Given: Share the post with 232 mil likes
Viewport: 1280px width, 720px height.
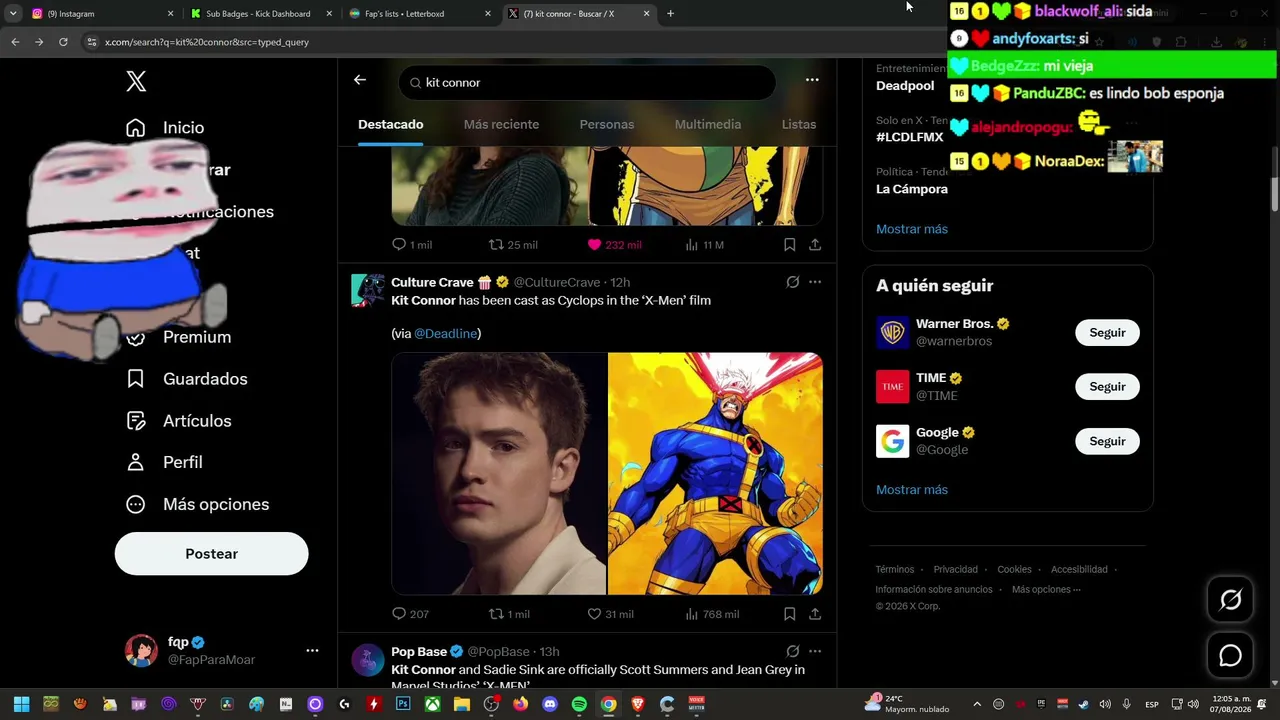Looking at the screenshot, I should 815,245.
